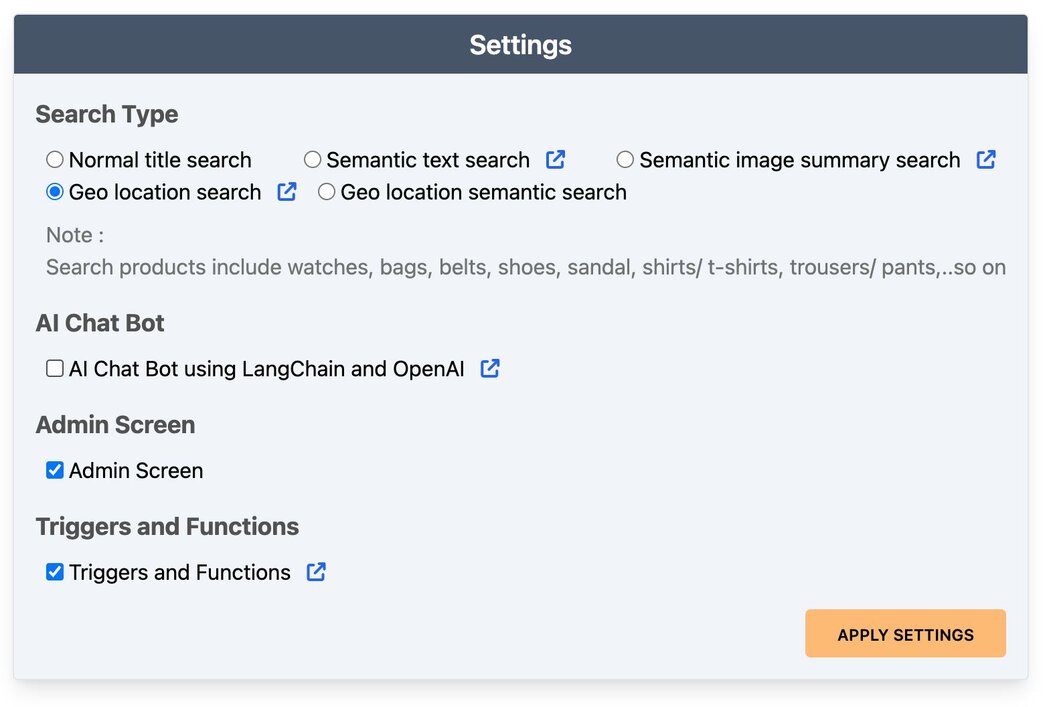Click the Admin Screen section heading

(x=115, y=425)
